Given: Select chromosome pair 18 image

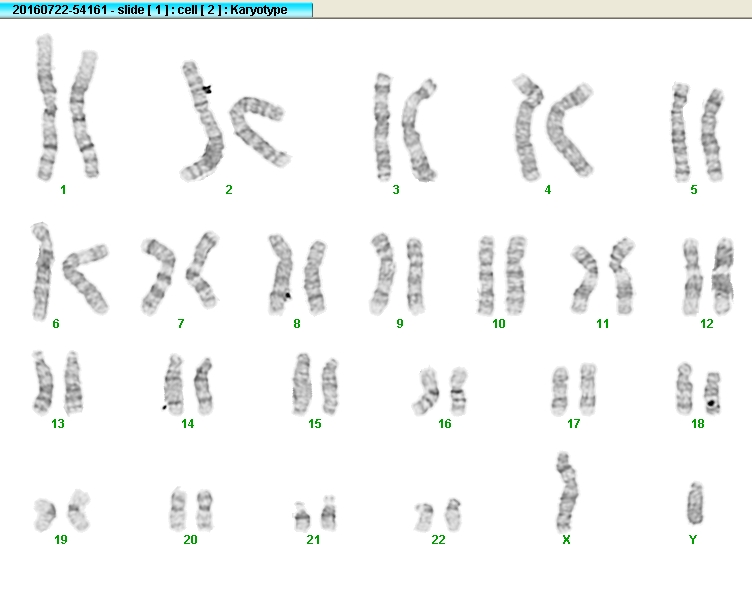Looking at the screenshot, I should click(699, 389).
